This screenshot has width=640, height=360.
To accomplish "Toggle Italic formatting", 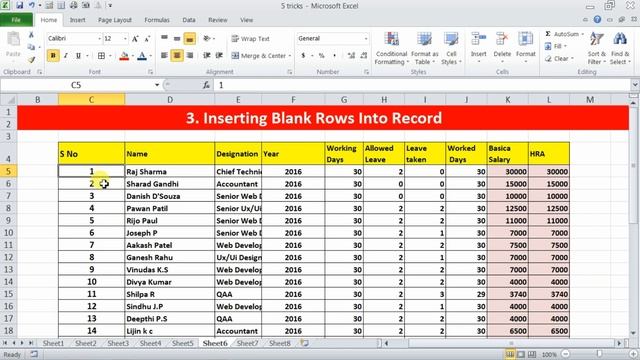I will [66, 56].
